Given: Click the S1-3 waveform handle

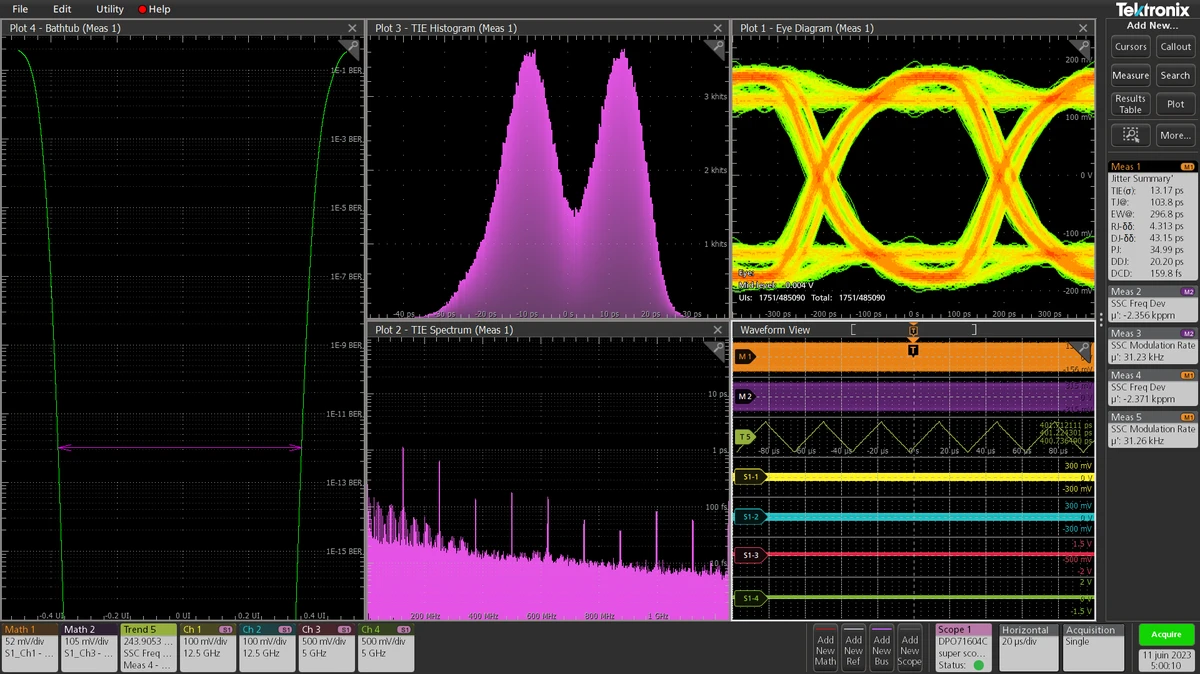Looking at the screenshot, I should [750, 554].
